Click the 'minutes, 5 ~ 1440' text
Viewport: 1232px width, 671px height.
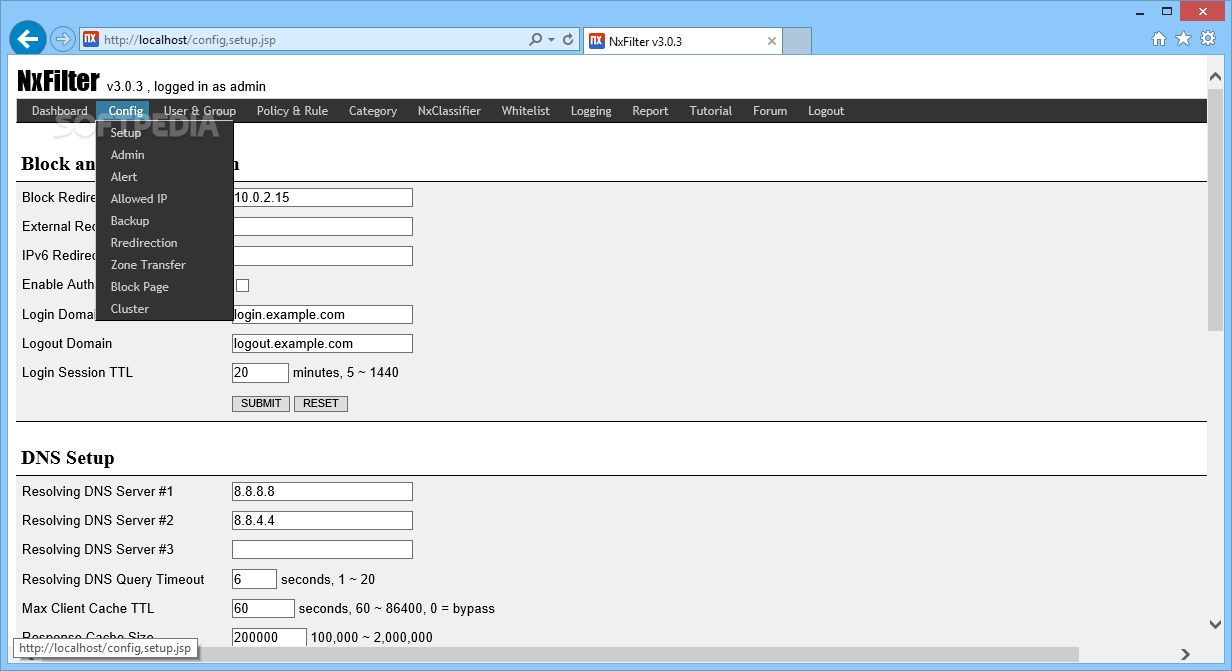(346, 373)
